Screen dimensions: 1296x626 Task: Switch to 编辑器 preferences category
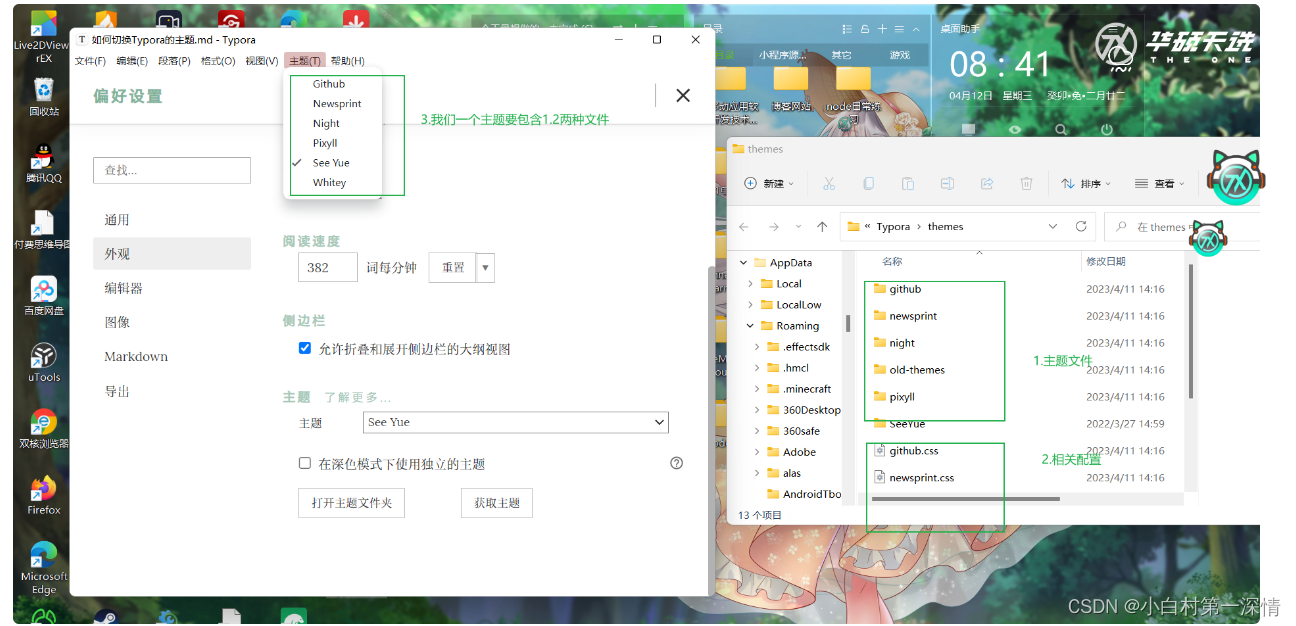click(x=172, y=288)
